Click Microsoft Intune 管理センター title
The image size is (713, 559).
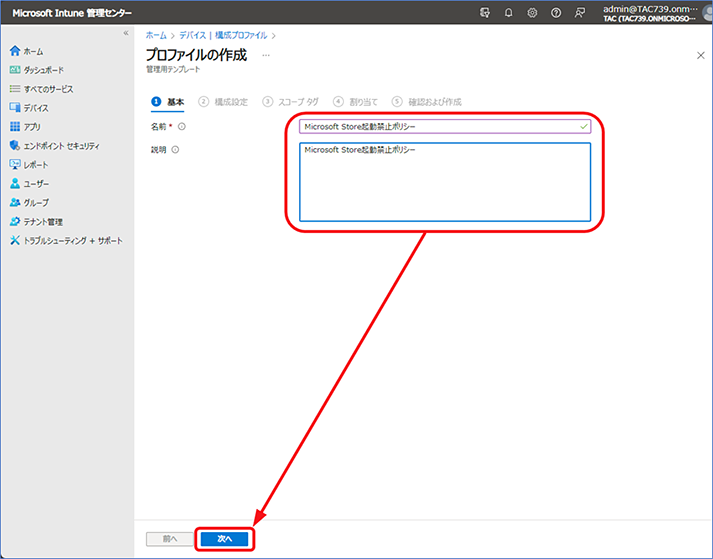tap(72, 13)
